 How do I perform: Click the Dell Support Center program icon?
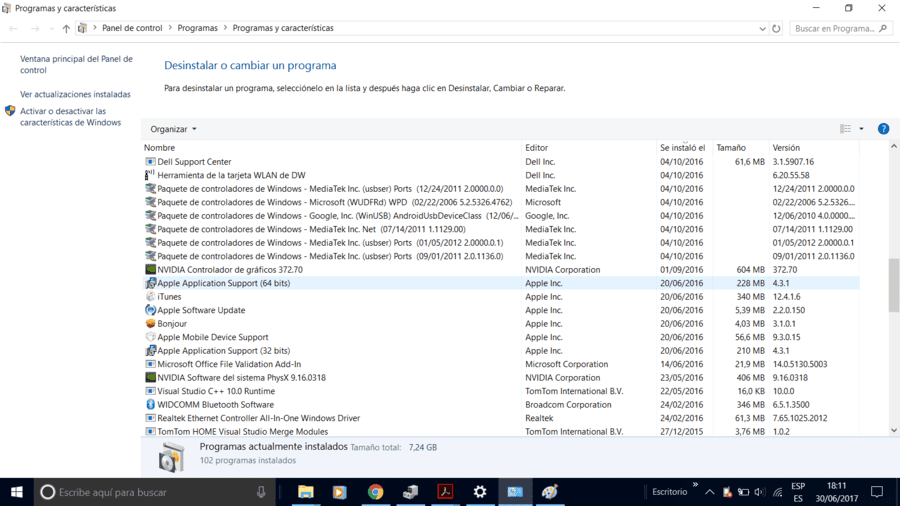pyautogui.click(x=150, y=162)
